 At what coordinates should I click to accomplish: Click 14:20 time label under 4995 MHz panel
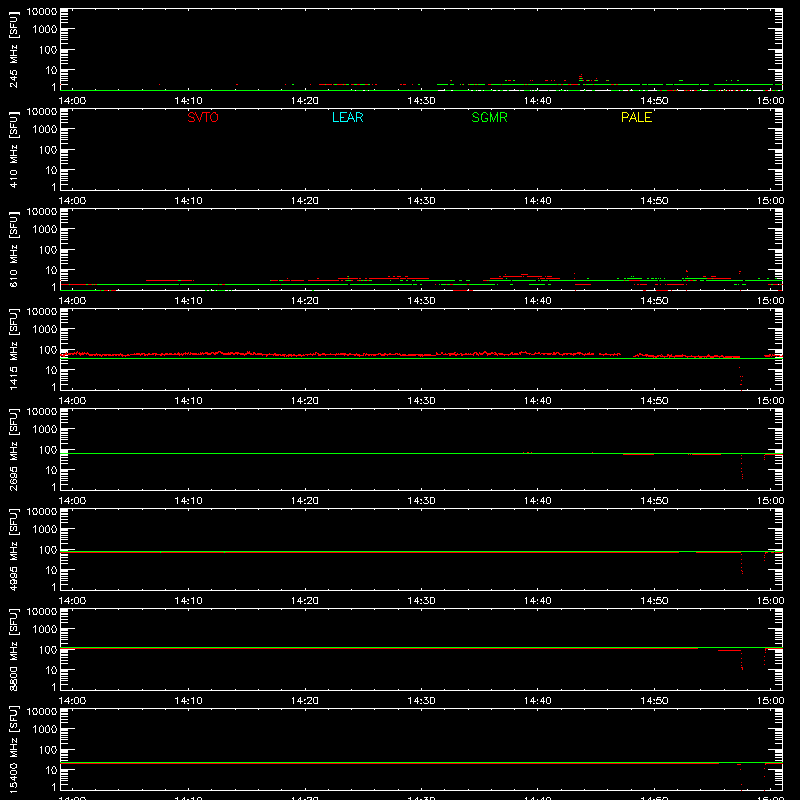point(305,601)
